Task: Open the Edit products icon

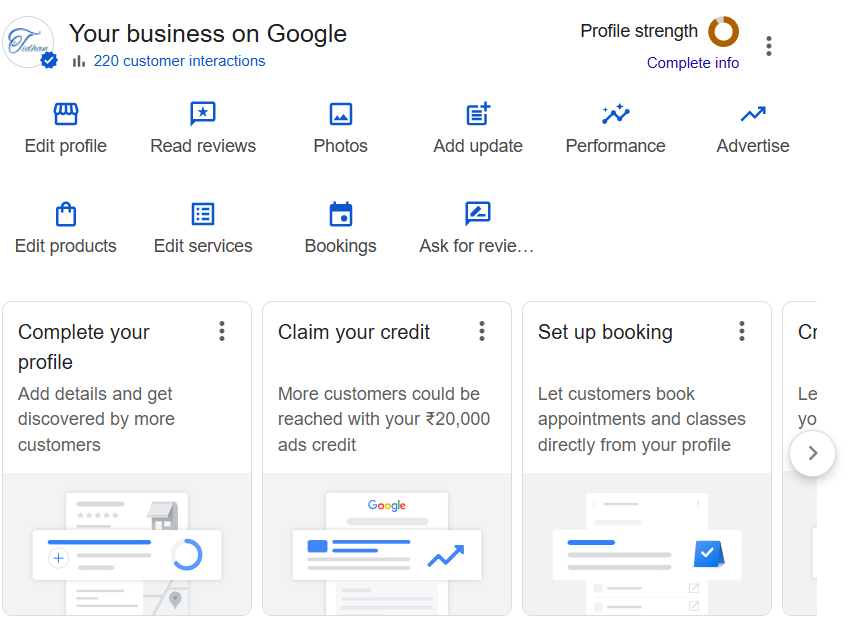Action: 65,214
